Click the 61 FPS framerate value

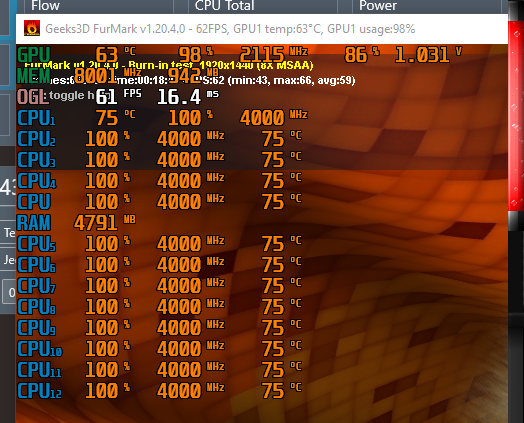pos(119,97)
